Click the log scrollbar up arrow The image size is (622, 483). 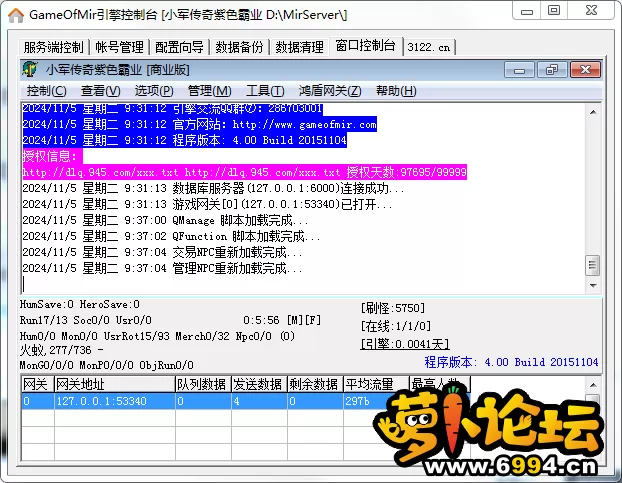(x=593, y=112)
